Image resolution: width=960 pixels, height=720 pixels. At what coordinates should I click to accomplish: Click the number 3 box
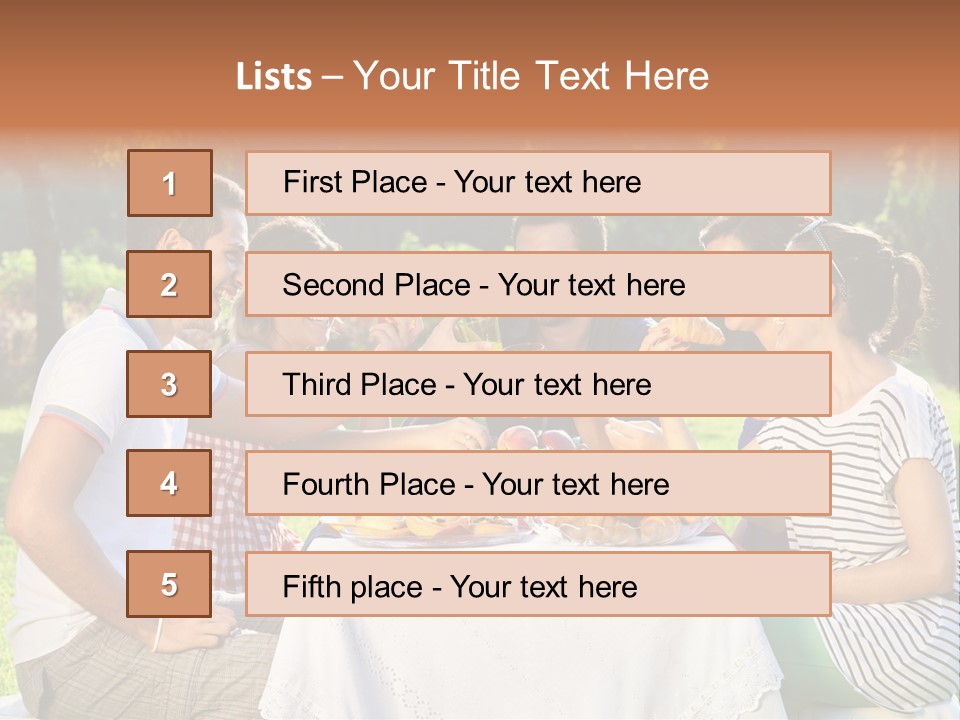click(x=169, y=384)
